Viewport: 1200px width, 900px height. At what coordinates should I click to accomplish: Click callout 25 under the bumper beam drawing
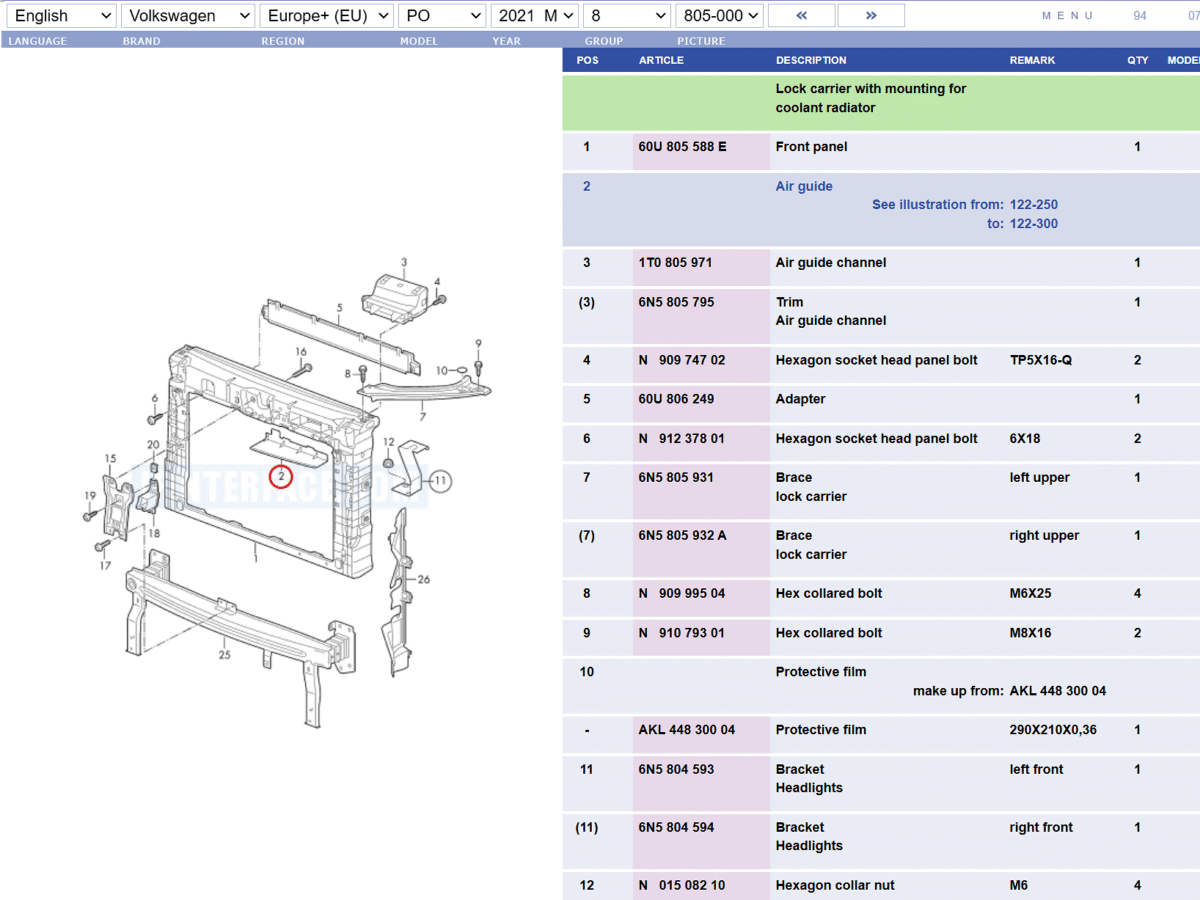tap(225, 655)
